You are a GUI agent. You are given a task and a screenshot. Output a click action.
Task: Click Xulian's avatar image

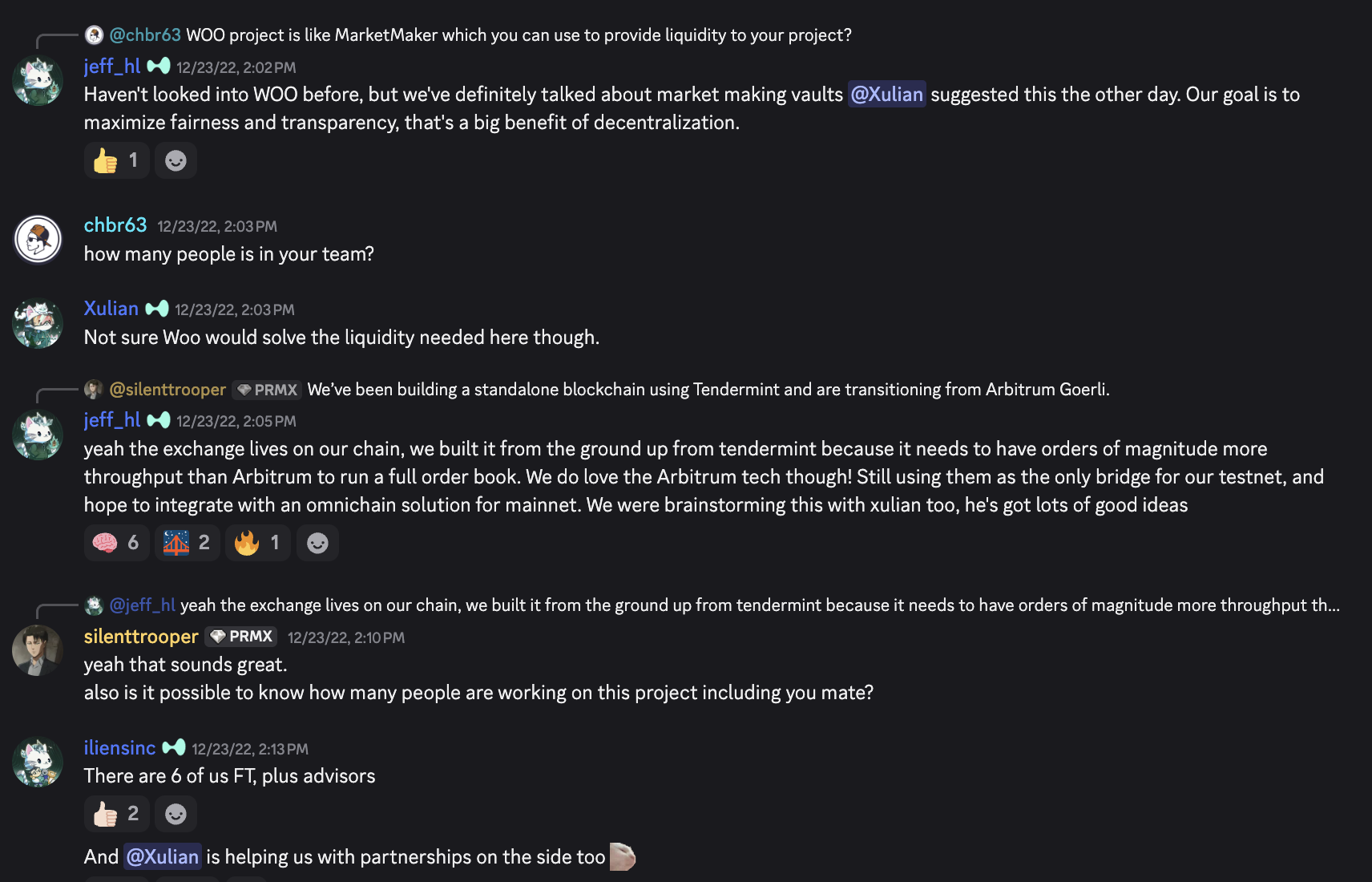[38, 323]
